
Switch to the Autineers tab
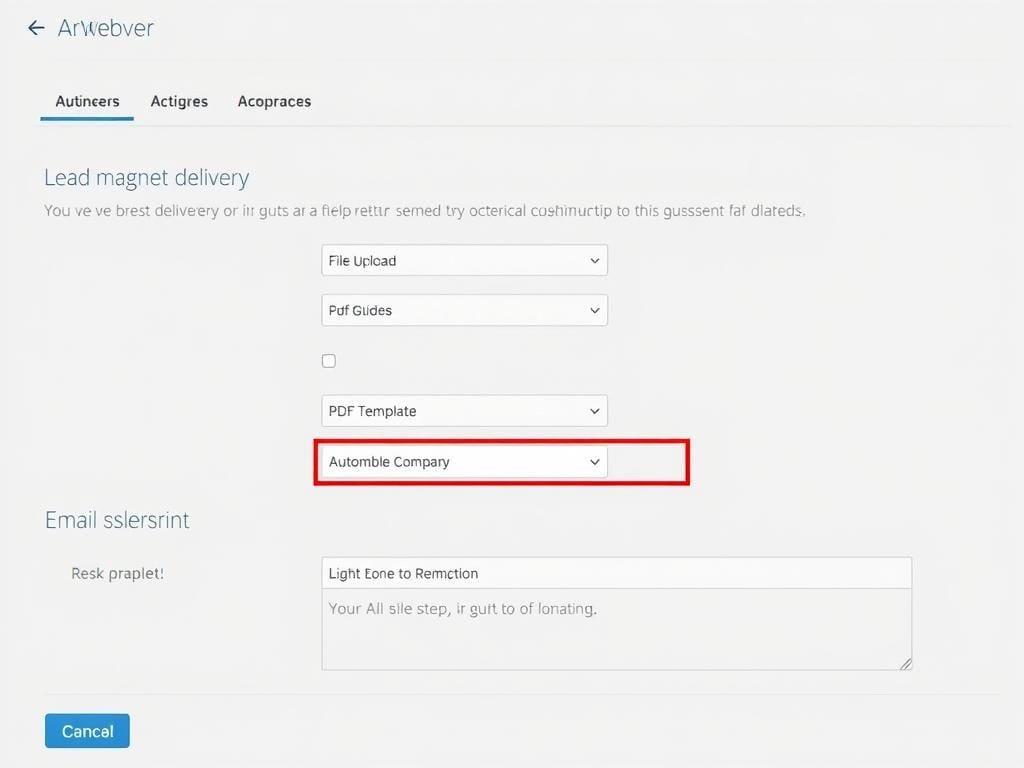[x=87, y=101]
